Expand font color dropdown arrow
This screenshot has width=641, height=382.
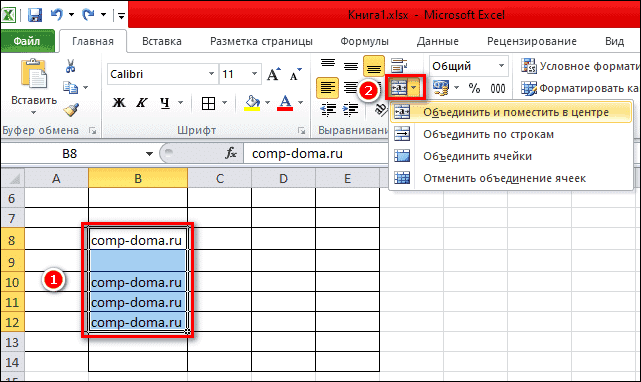pos(300,103)
